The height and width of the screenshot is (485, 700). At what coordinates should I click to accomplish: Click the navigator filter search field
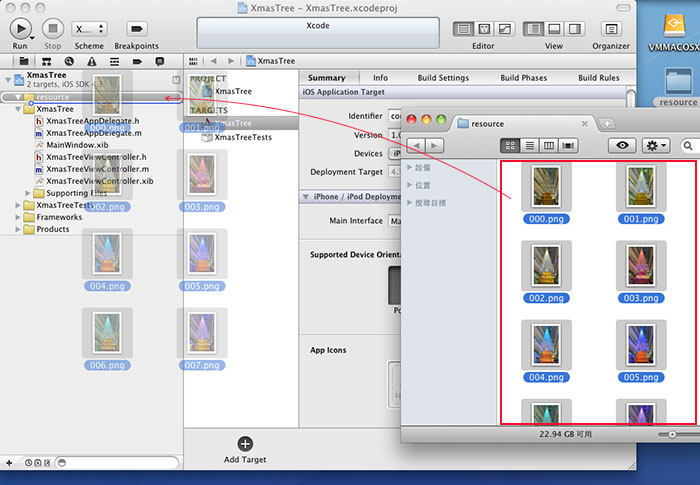pos(117,463)
